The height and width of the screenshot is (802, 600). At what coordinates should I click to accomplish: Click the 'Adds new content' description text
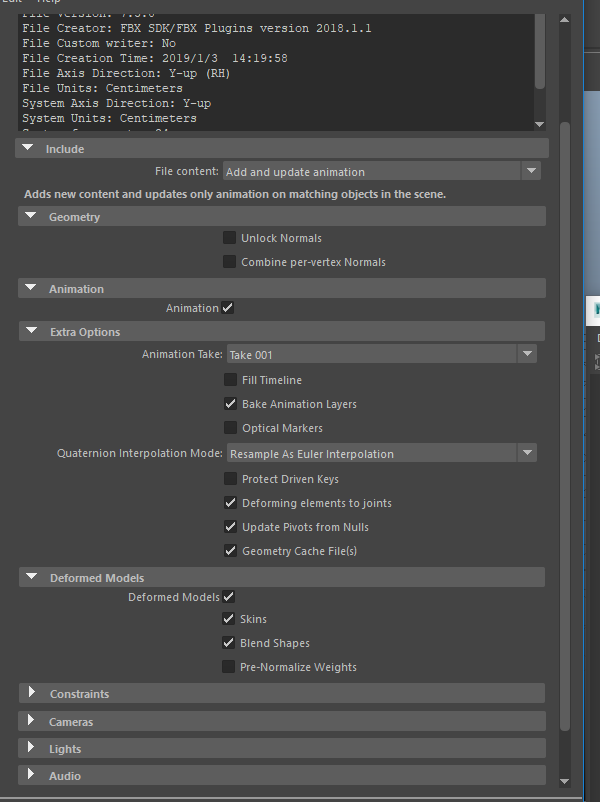point(235,194)
